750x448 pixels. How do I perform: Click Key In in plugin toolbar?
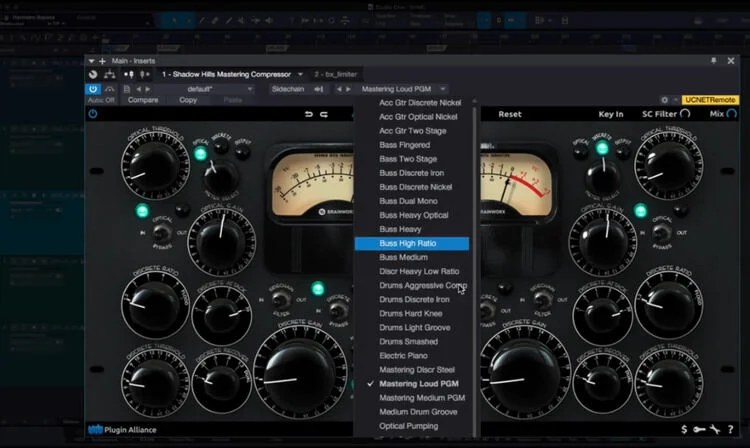611,114
